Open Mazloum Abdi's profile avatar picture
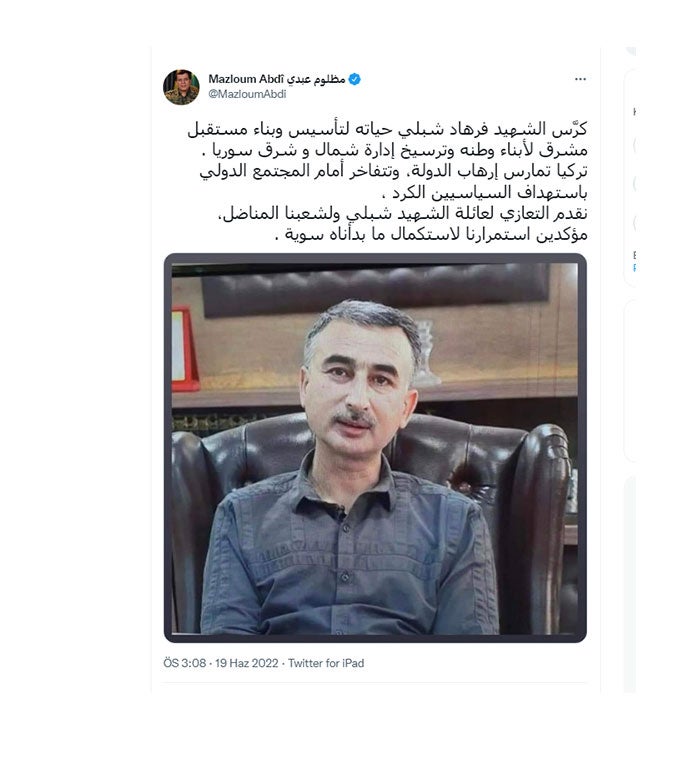The width and height of the screenshot is (693, 774). (181, 87)
